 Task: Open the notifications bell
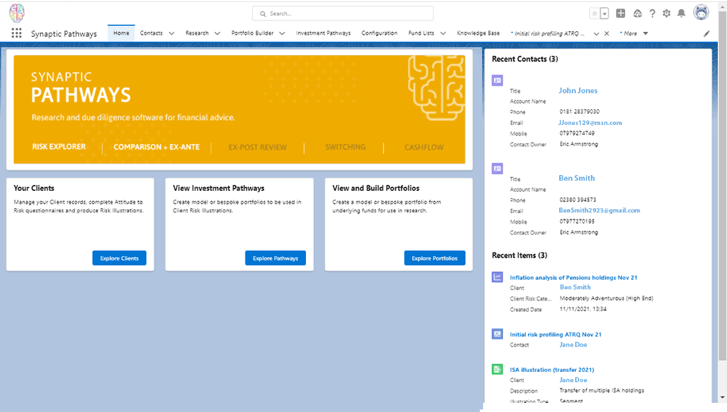[681, 13]
